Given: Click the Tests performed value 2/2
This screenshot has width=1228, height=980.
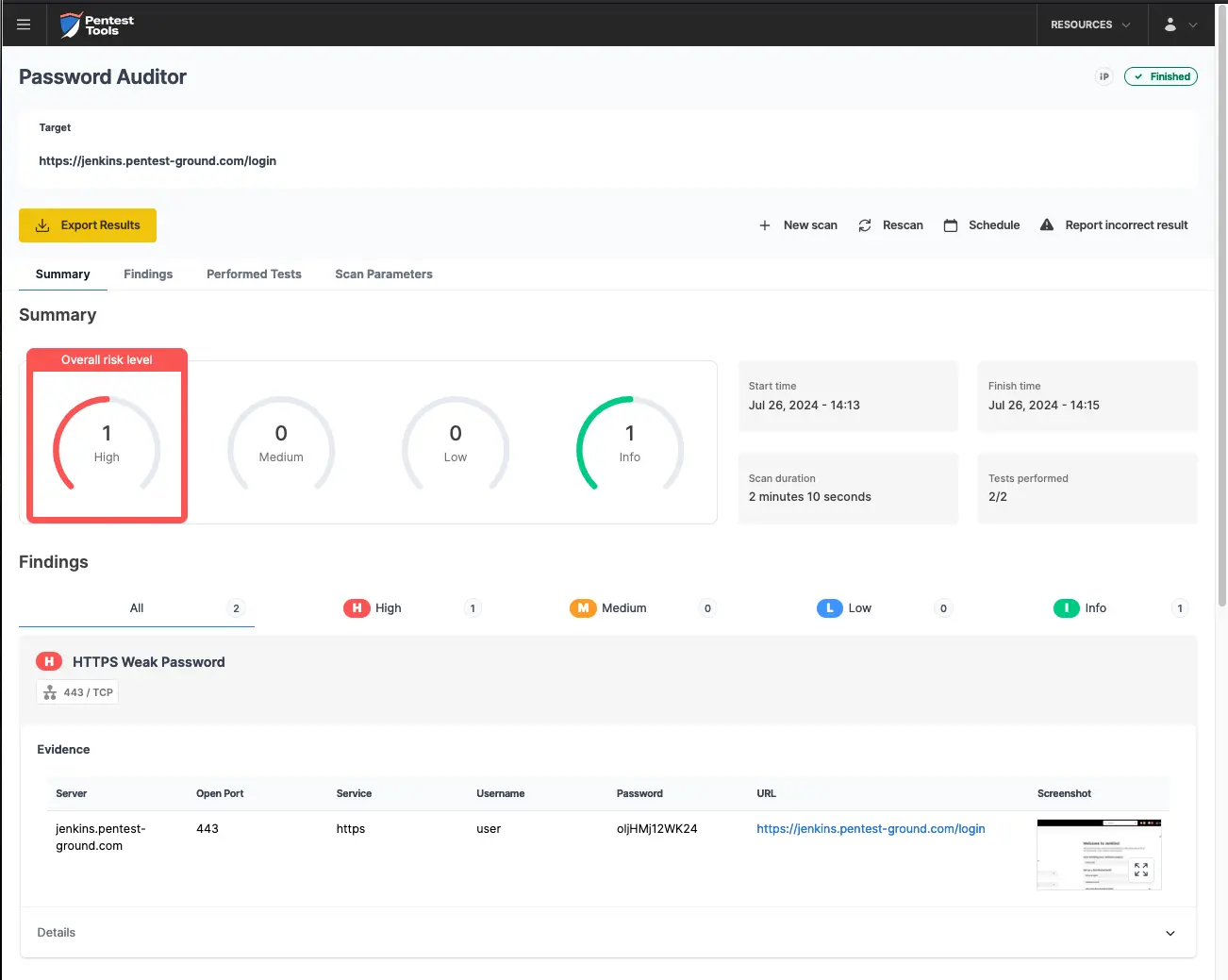Looking at the screenshot, I should 998,497.
